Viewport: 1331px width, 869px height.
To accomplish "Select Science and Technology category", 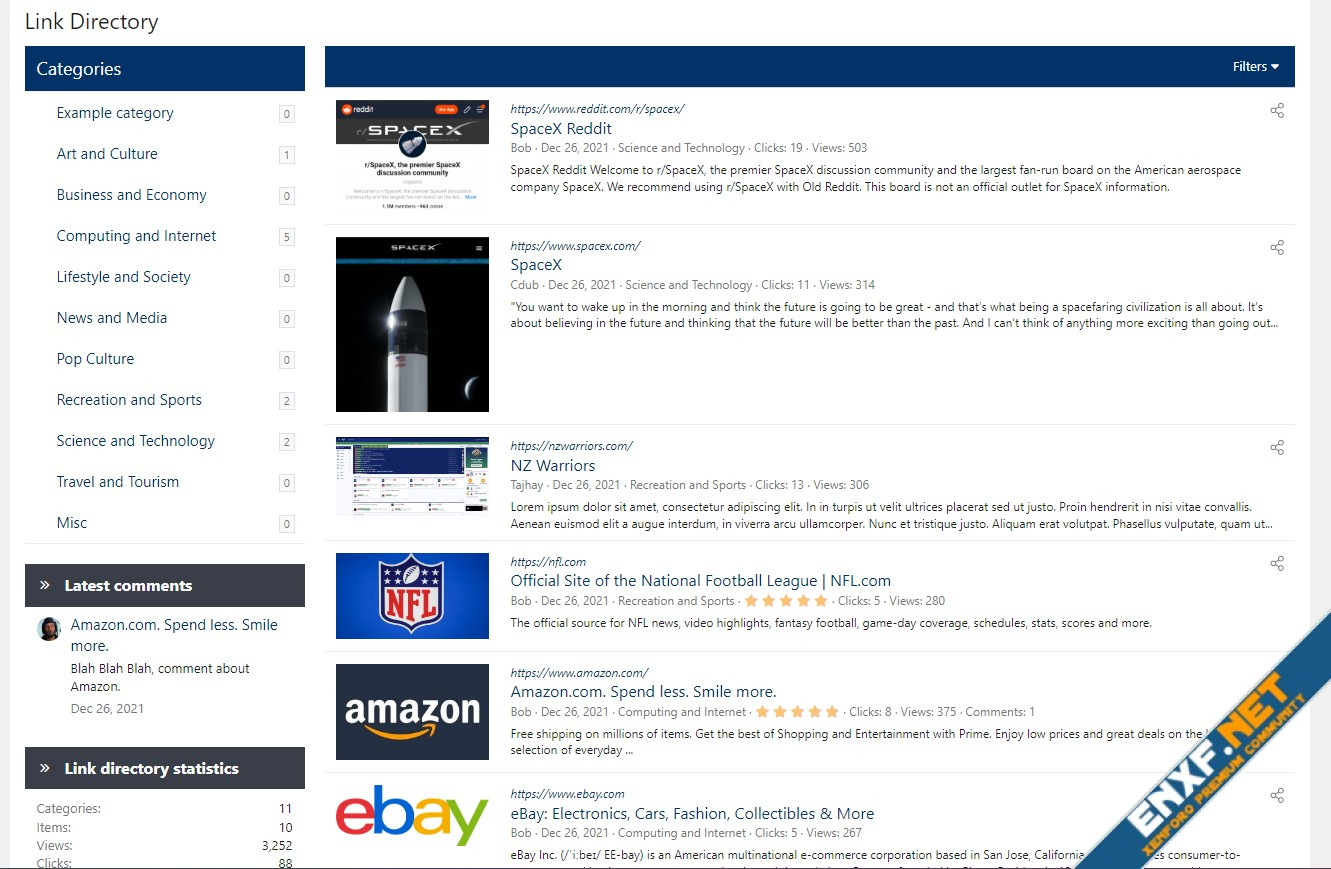I will [x=135, y=441].
